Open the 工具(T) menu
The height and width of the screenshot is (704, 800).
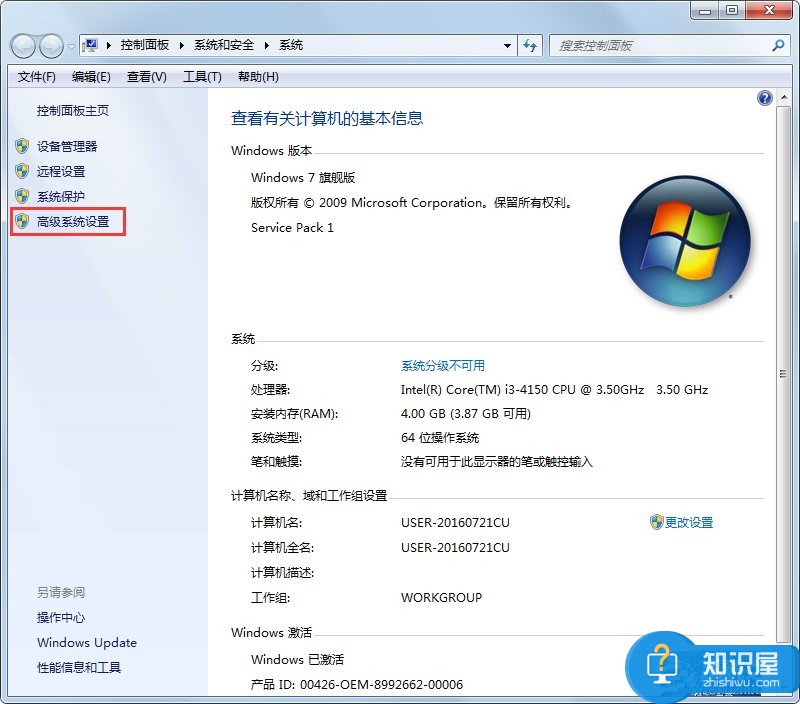202,76
